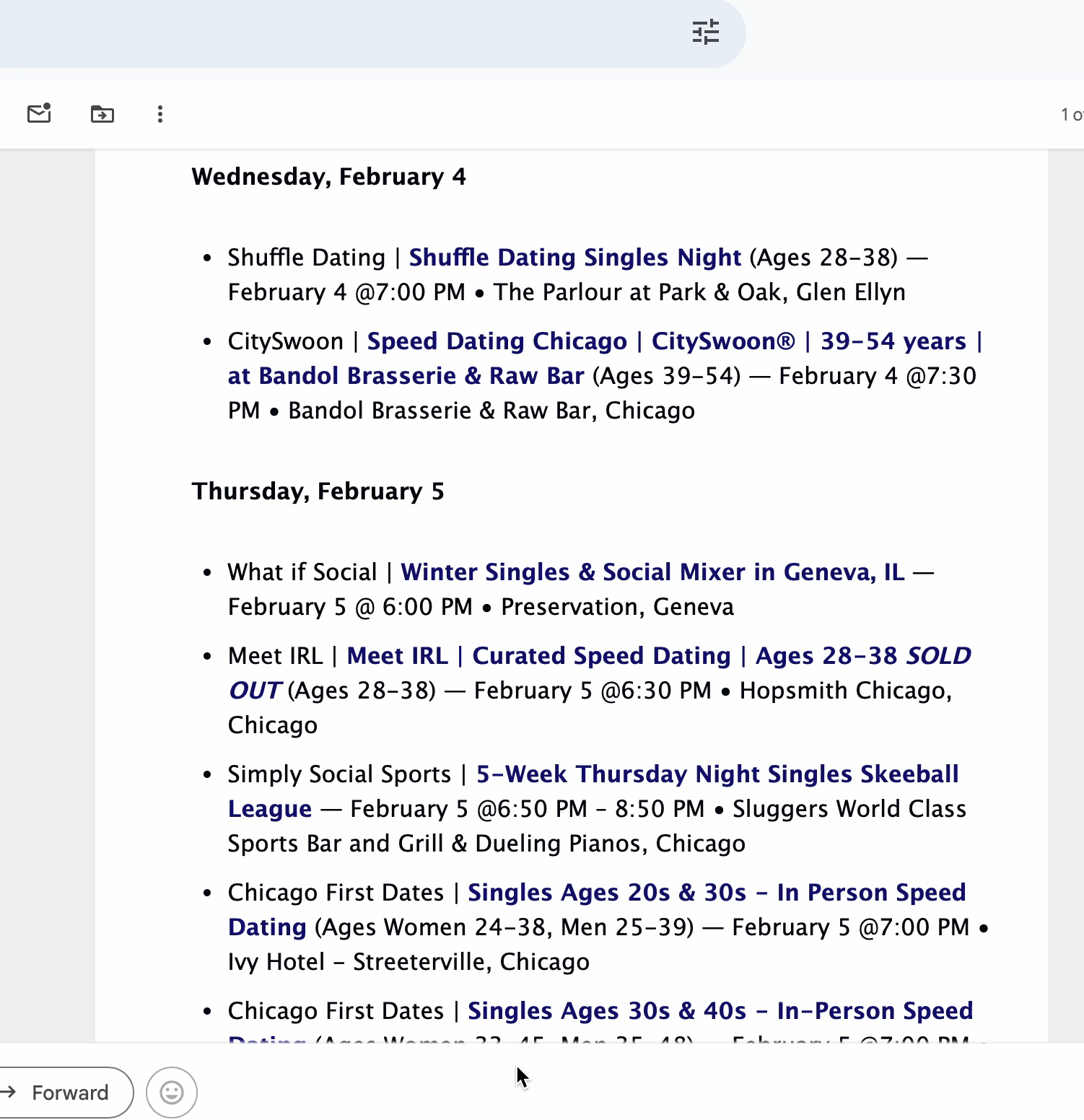Viewport: 1084px width, 1120px height.
Task: Select the Wednesday, February 4 heading
Action: point(328,176)
